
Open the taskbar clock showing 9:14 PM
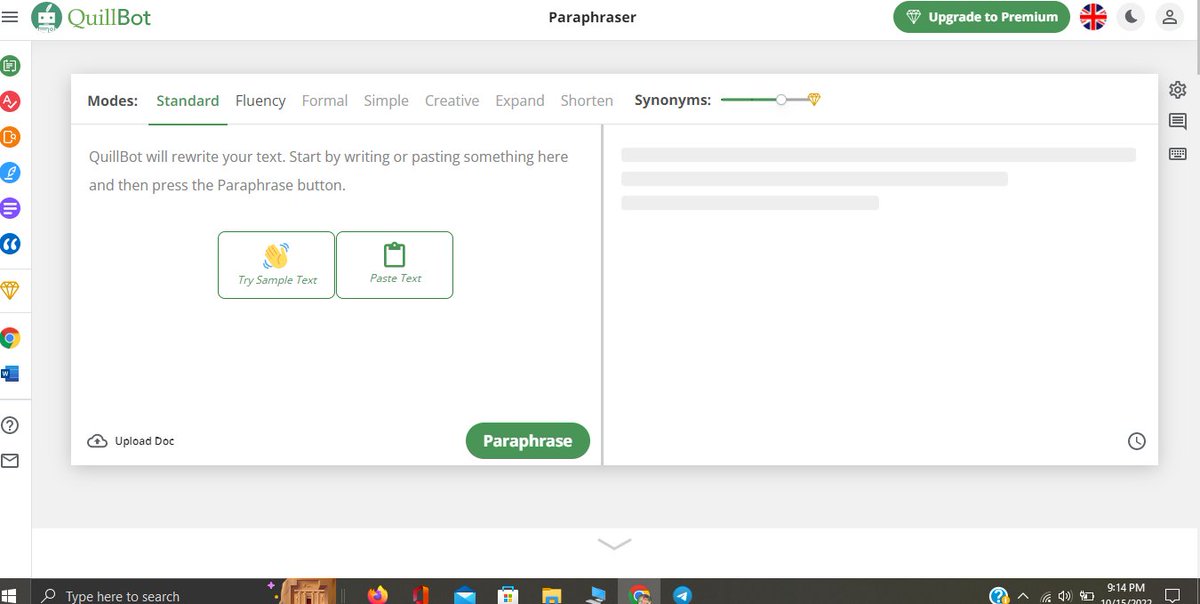click(x=1125, y=594)
